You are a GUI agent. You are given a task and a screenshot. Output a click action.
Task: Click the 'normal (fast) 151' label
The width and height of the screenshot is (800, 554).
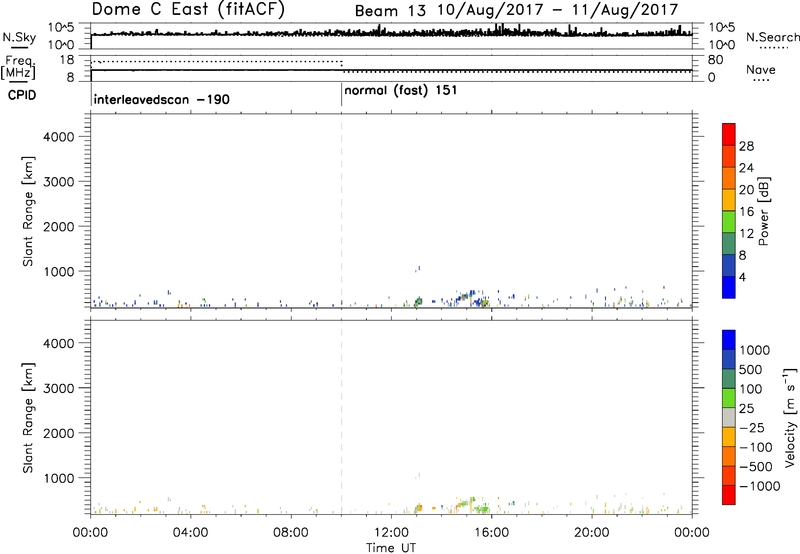tap(401, 91)
